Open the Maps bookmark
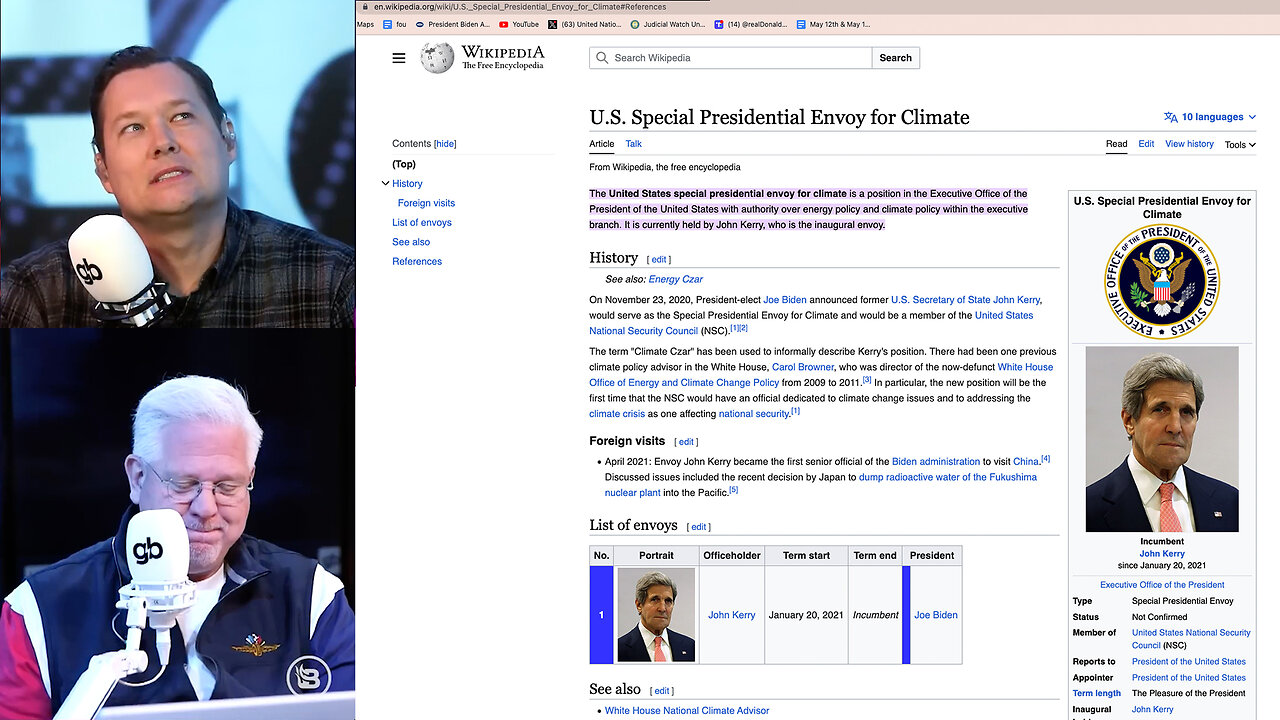1280x720 pixels. [365, 24]
